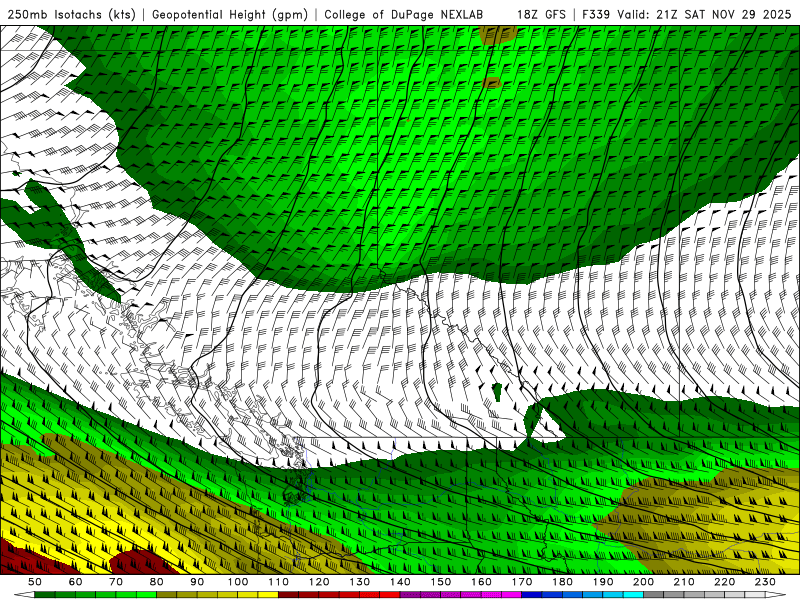Click the dark red swatch right of 110

[288, 595]
